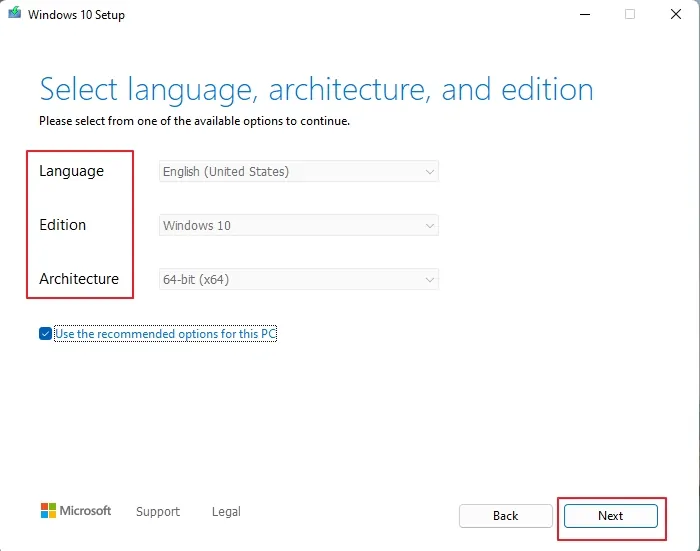Click the maximize window button
Screen dimensions: 700x551
(x=630, y=14)
